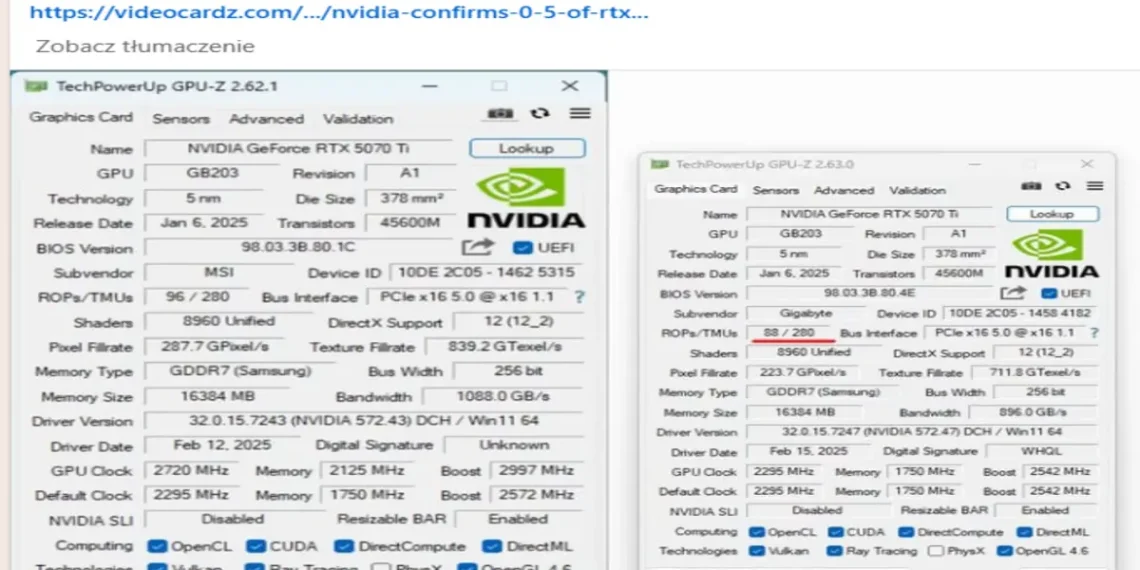Image resolution: width=1140 pixels, height=570 pixels.
Task: Click Digital Signature value WHQL
Action: click(1042, 451)
